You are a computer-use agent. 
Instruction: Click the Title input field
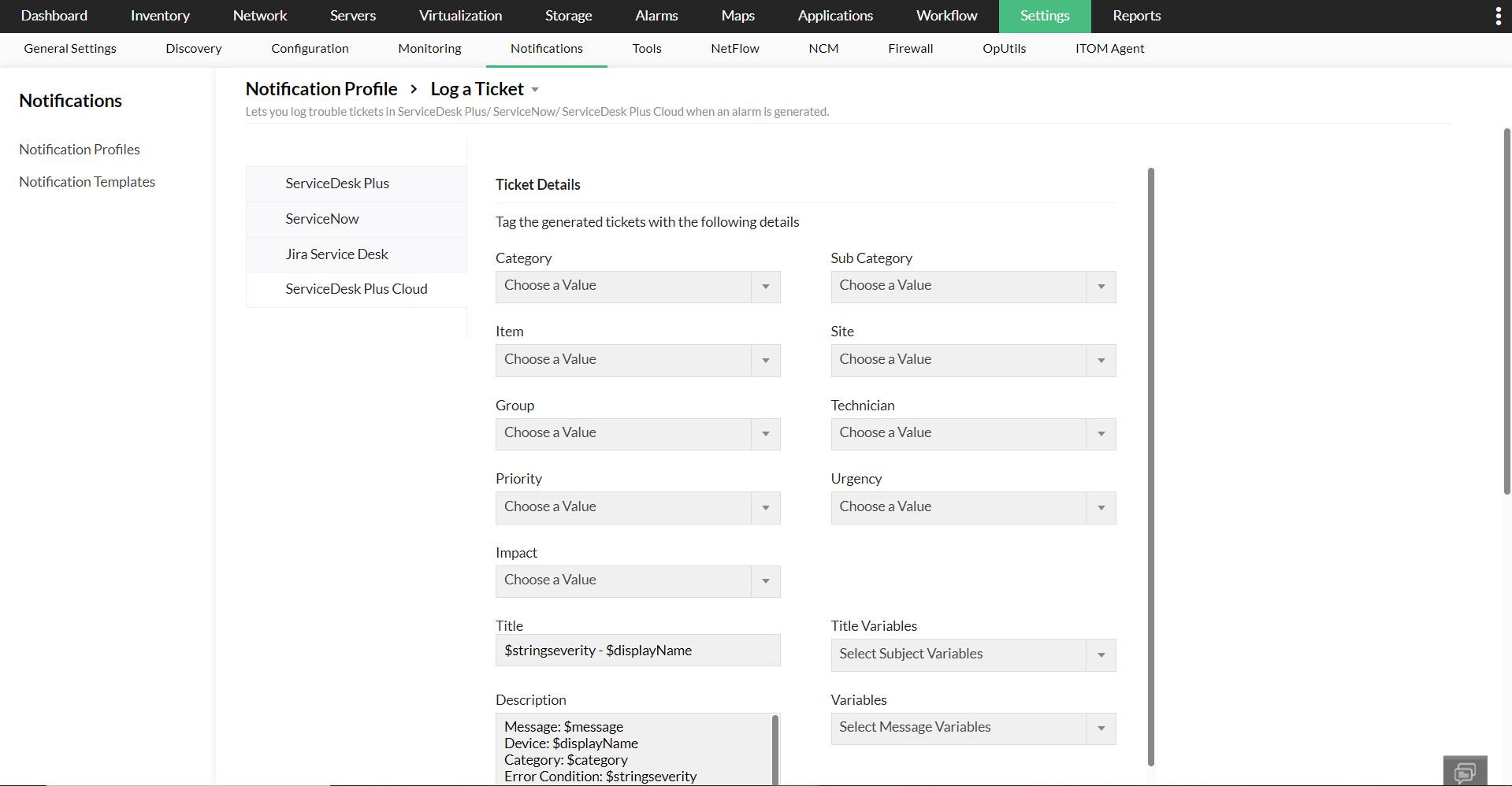tap(637, 651)
